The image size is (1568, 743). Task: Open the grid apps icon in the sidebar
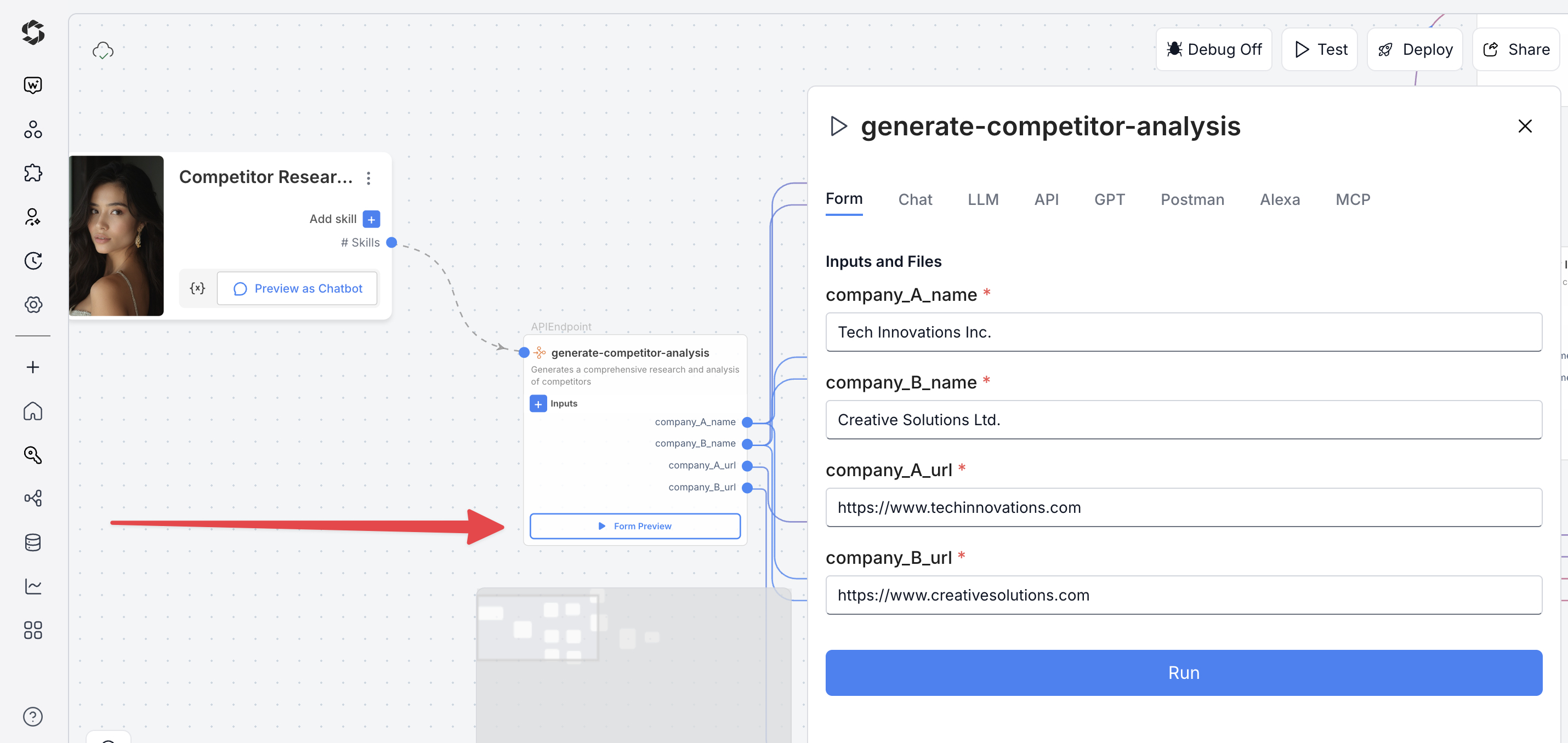click(x=33, y=630)
